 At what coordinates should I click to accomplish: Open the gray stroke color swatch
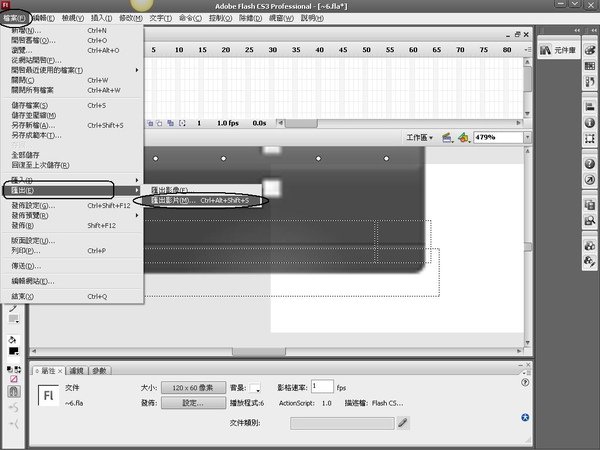point(14,319)
